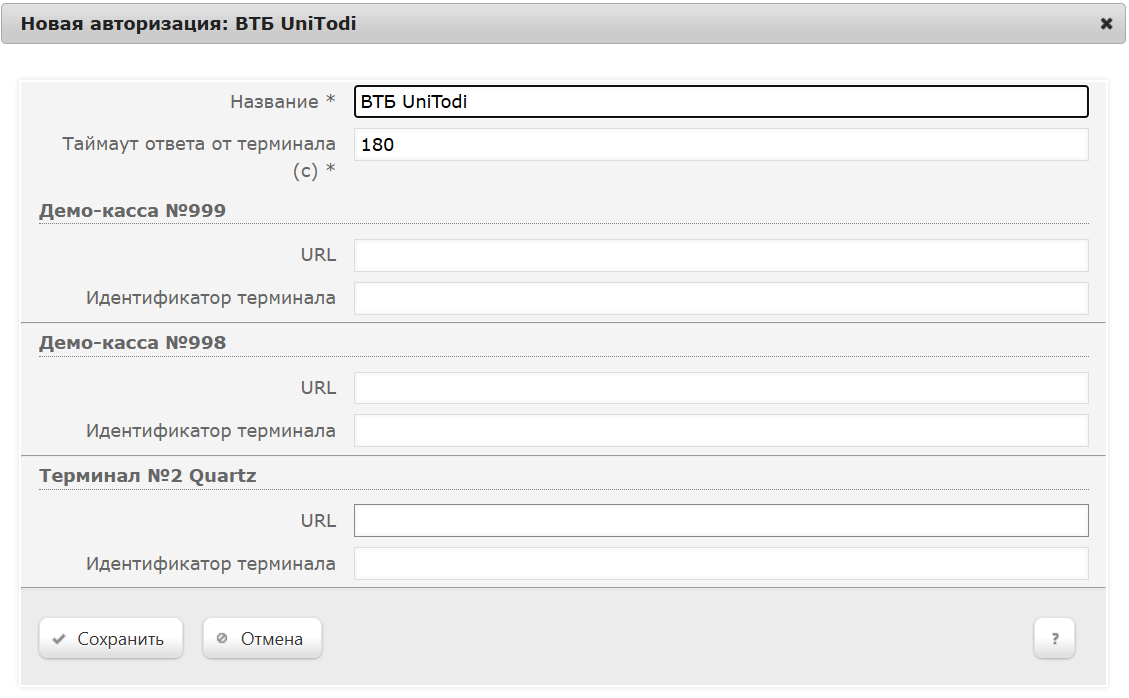Click Идентификатор терминала label under Терминал №2 Quartz
The height and width of the screenshot is (698, 1129).
(211, 564)
